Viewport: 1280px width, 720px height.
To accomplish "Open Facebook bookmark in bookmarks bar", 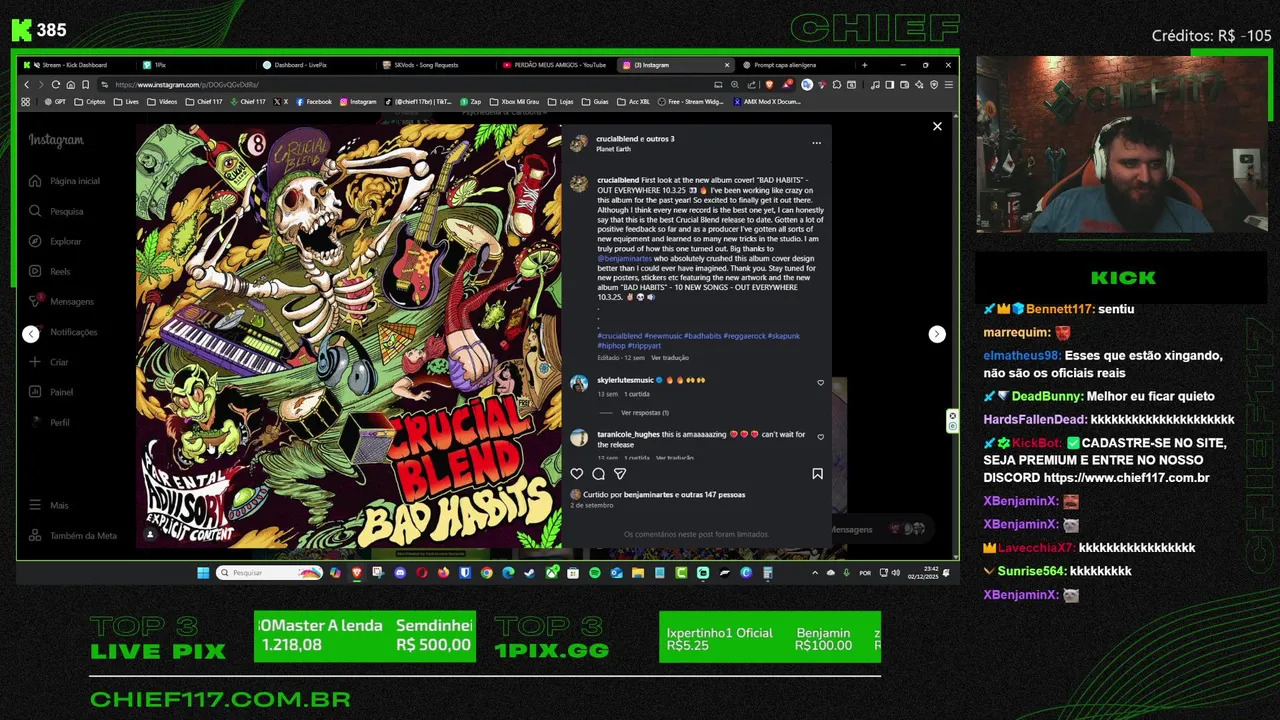I will click(x=314, y=102).
